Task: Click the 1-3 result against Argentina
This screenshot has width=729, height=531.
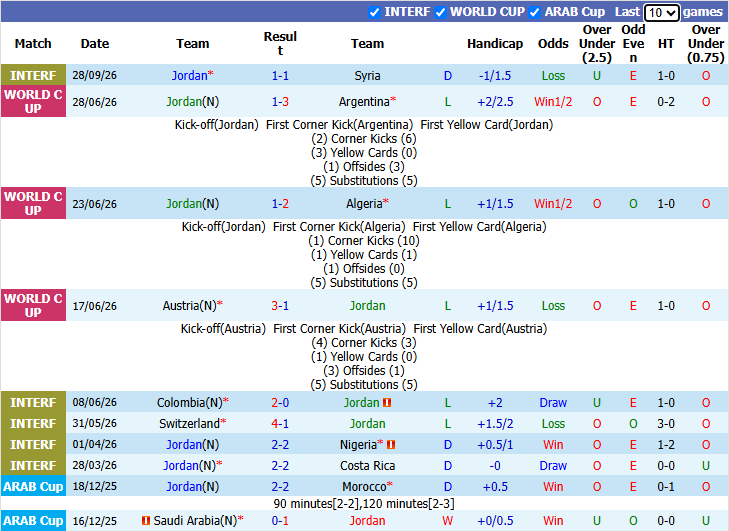Action: (280, 101)
